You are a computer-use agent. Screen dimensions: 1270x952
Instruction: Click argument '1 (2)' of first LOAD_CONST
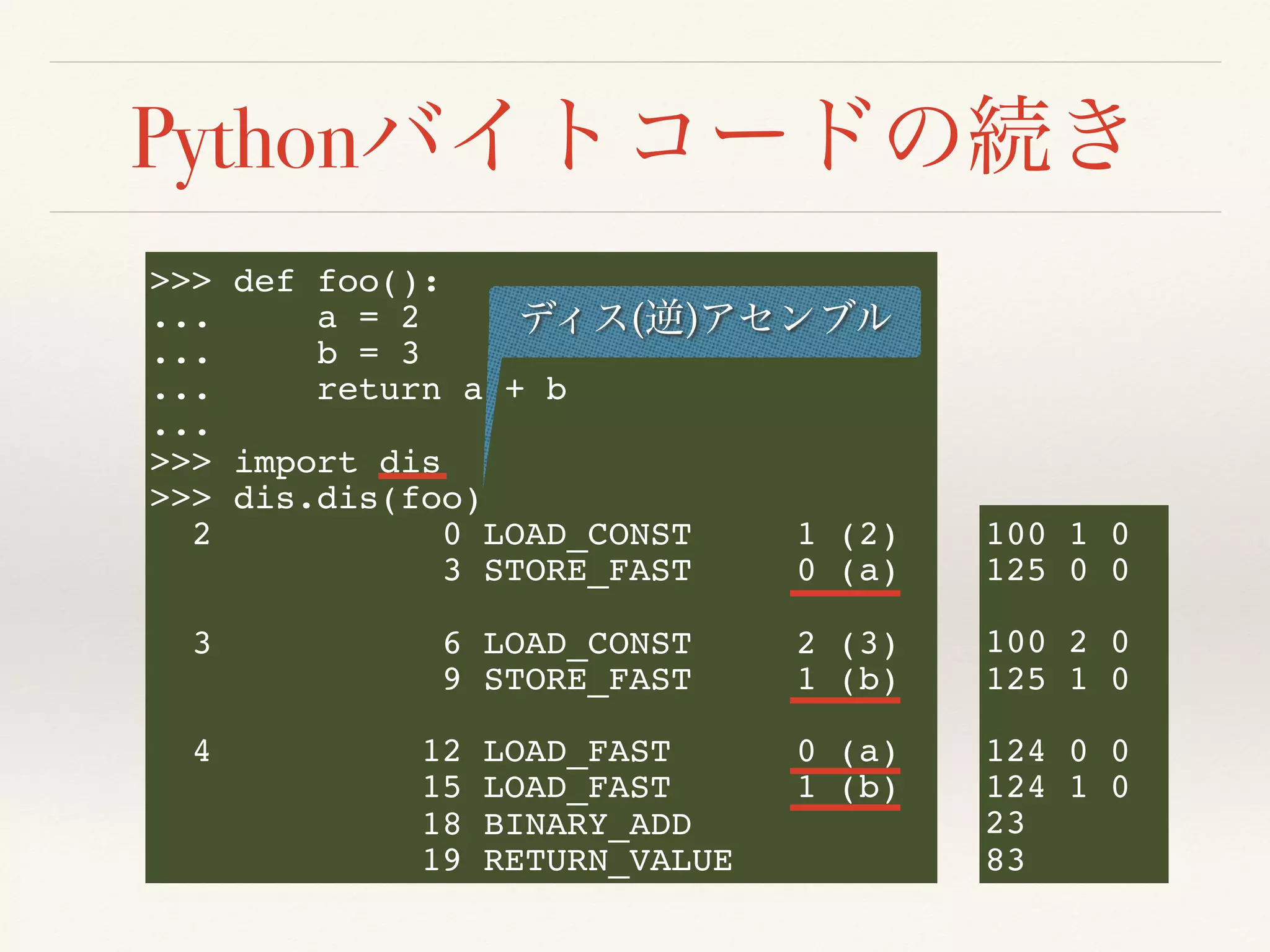[846, 534]
